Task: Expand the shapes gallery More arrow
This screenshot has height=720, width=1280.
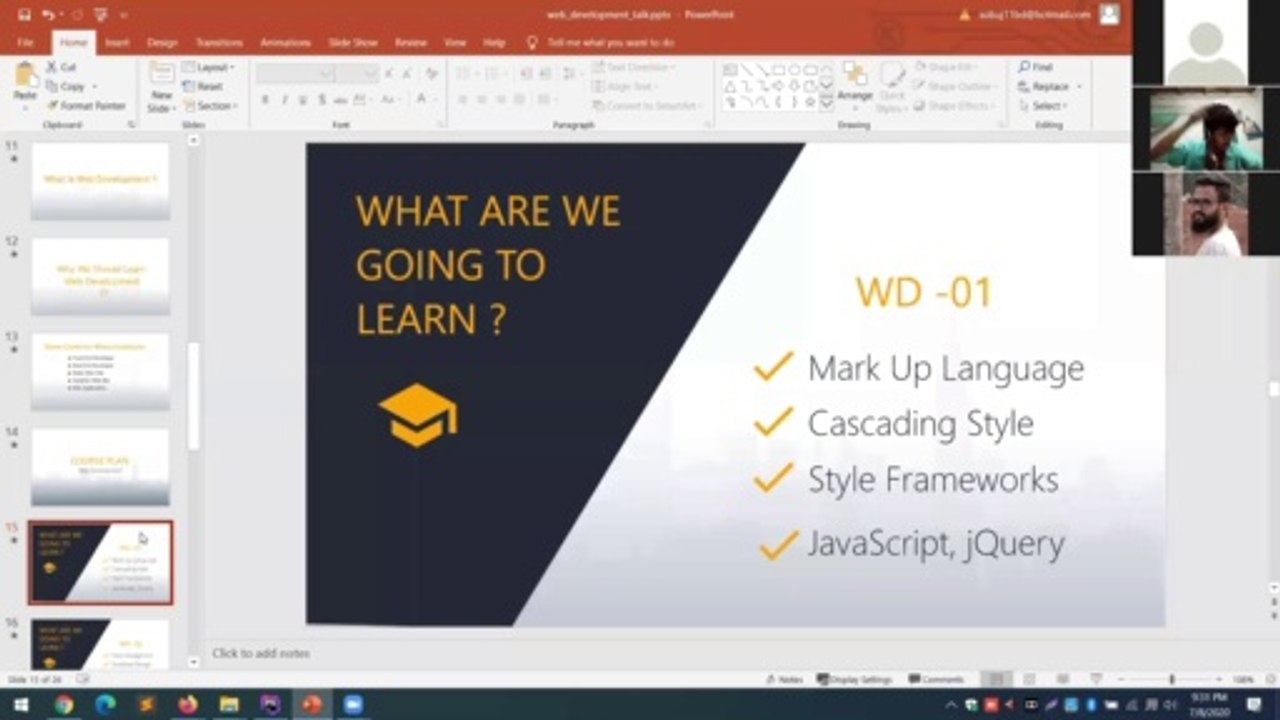Action: pyautogui.click(x=827, y=103)
